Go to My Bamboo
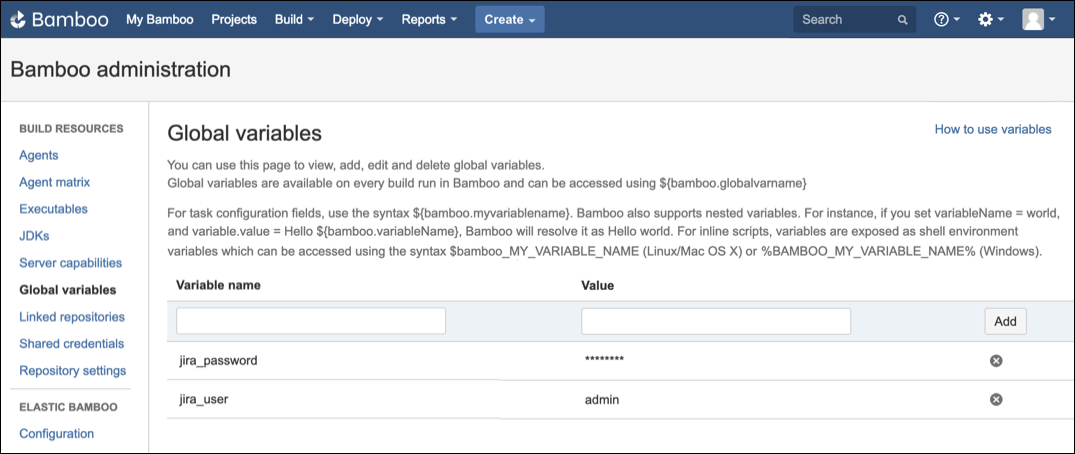Image resolution: width=1075 pixels, height=454 pixels. [159, 19]
